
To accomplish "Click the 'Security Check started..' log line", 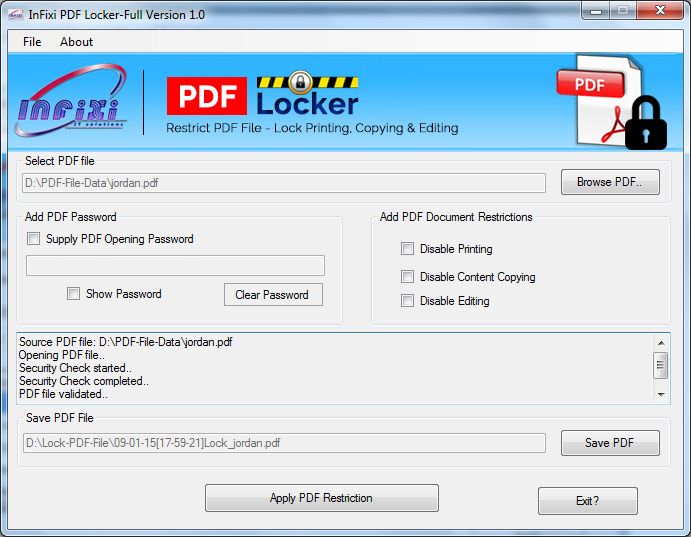I will 75,368.
